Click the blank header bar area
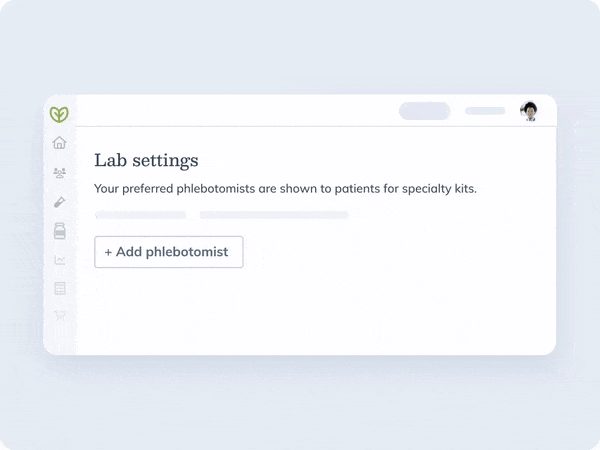Viewport: 600px width, 450px height. click(x=237, y=110)
